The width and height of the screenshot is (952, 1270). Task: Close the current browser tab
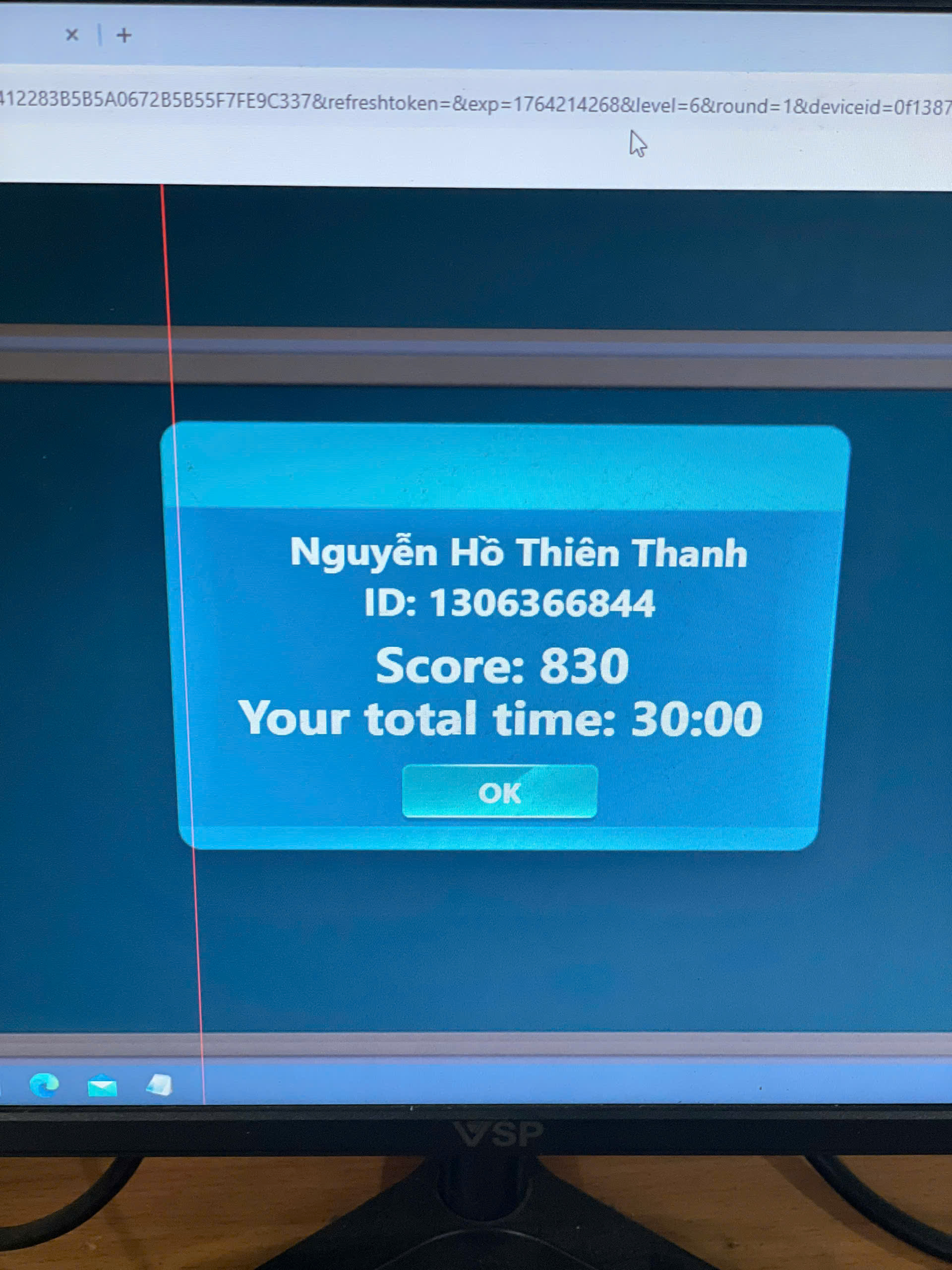72,35
